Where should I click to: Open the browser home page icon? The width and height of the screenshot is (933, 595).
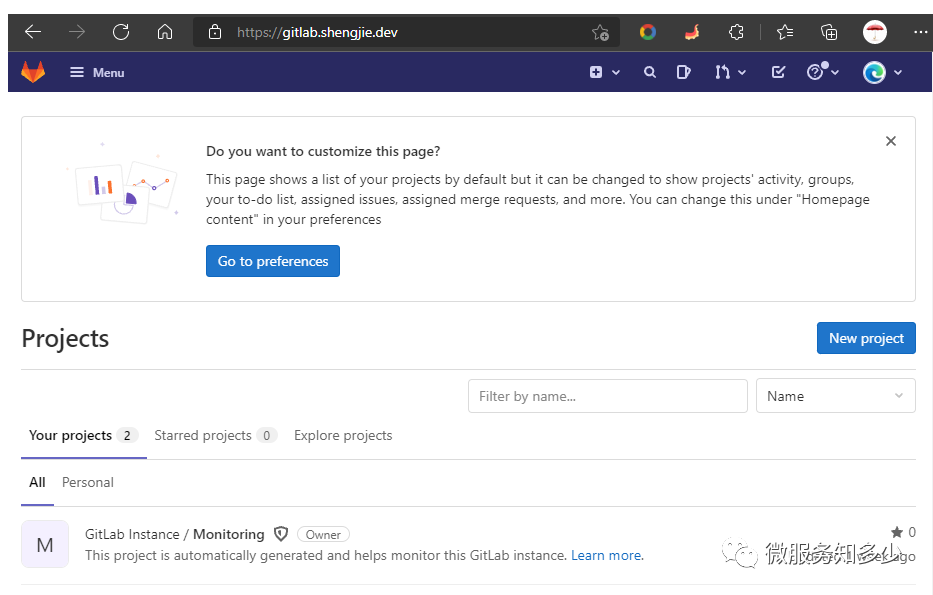[x=165, y=32]
